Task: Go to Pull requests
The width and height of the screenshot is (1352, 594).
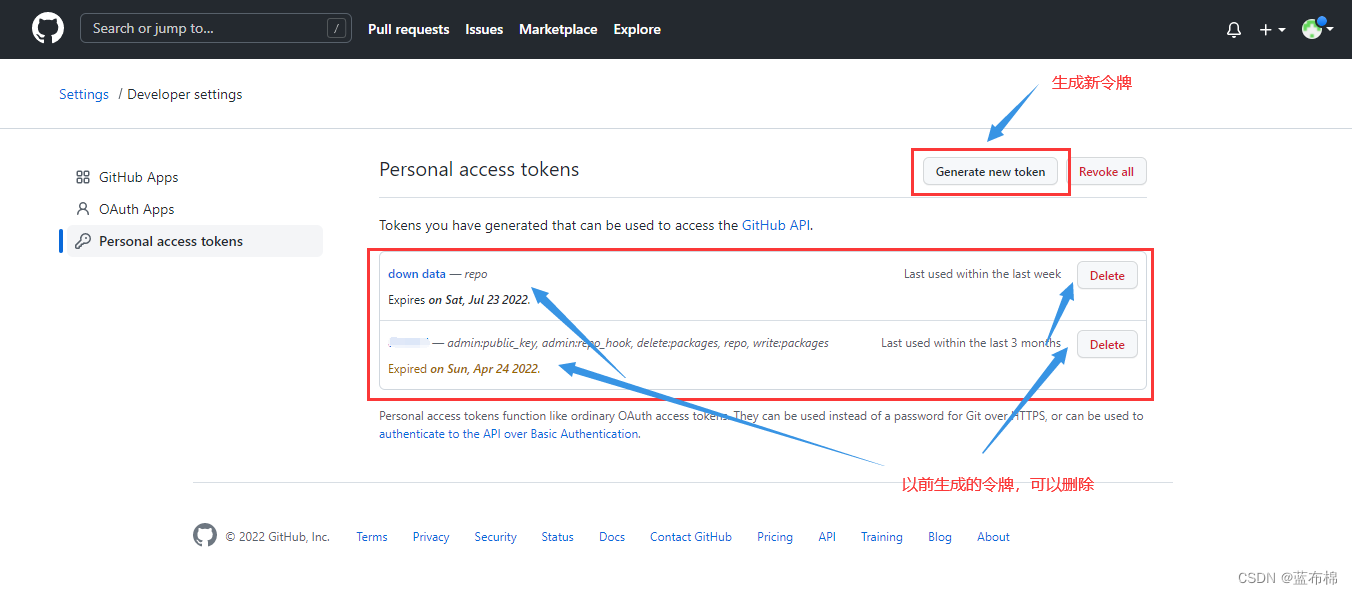Action: (x=408, y=29)
